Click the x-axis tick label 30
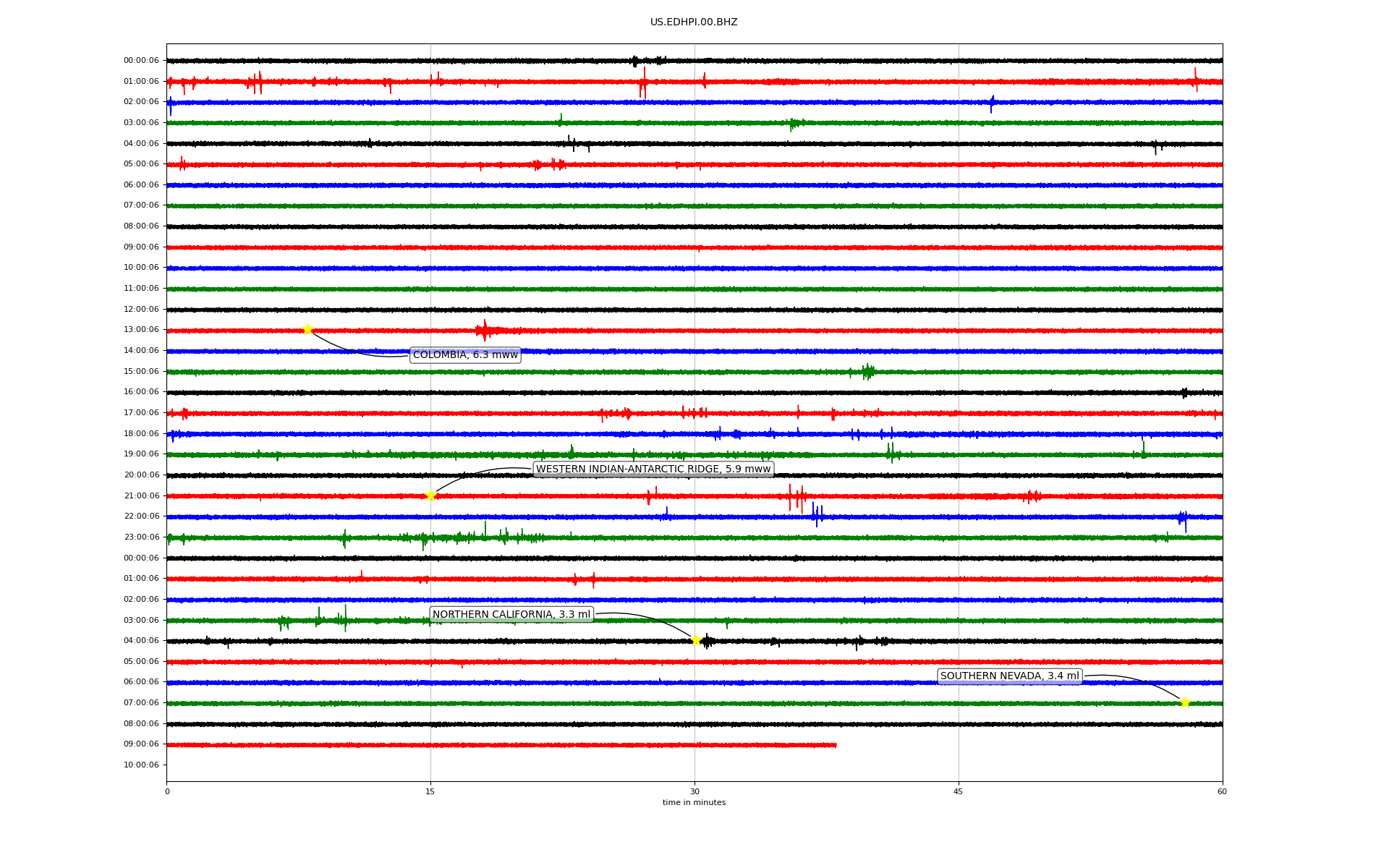This screenshot has width=1389, height=868. [x=694, y=791]
